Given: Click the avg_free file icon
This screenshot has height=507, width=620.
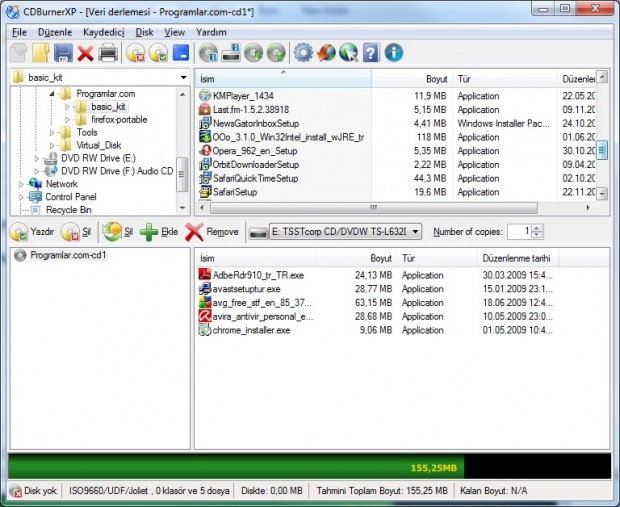Looking at the screenshot, I should [x=204, y=303].
